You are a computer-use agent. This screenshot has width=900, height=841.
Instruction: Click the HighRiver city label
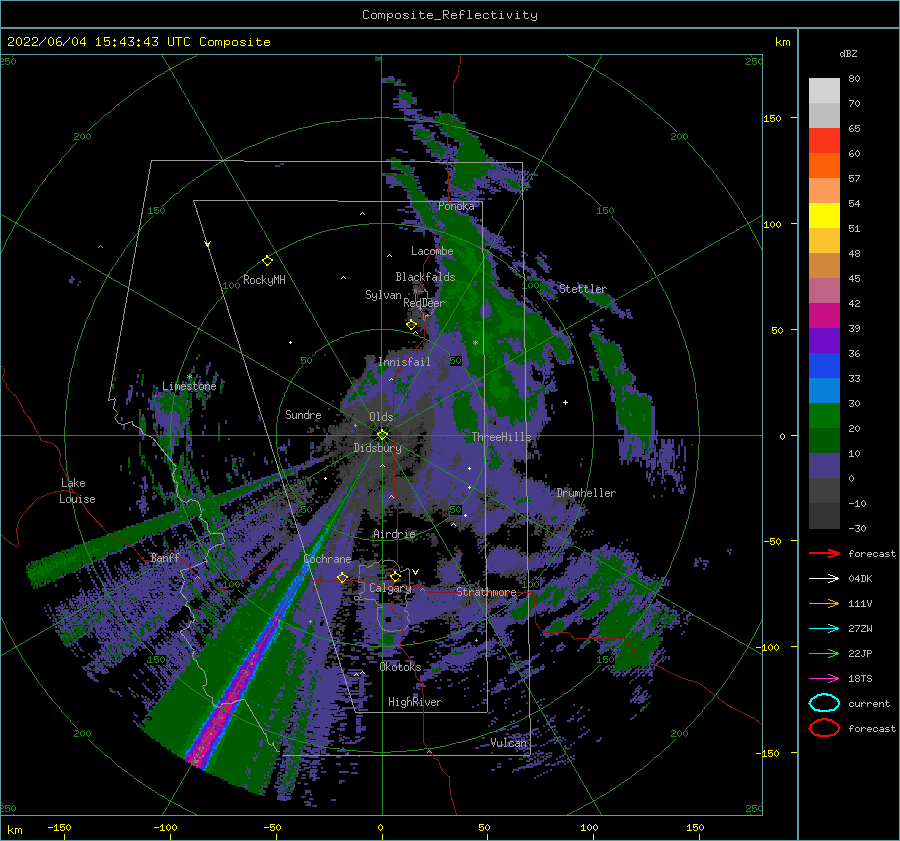pyautogui.click(x=415, y=702)
